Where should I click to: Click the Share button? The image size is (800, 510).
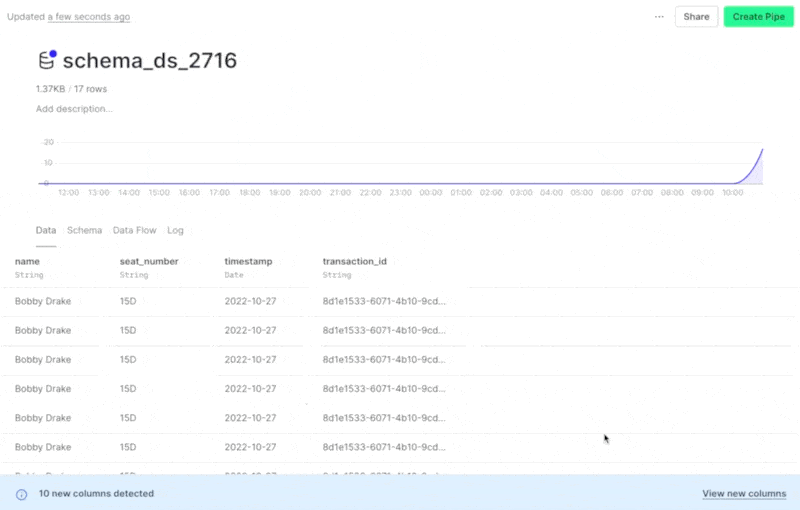pos(696,17)
